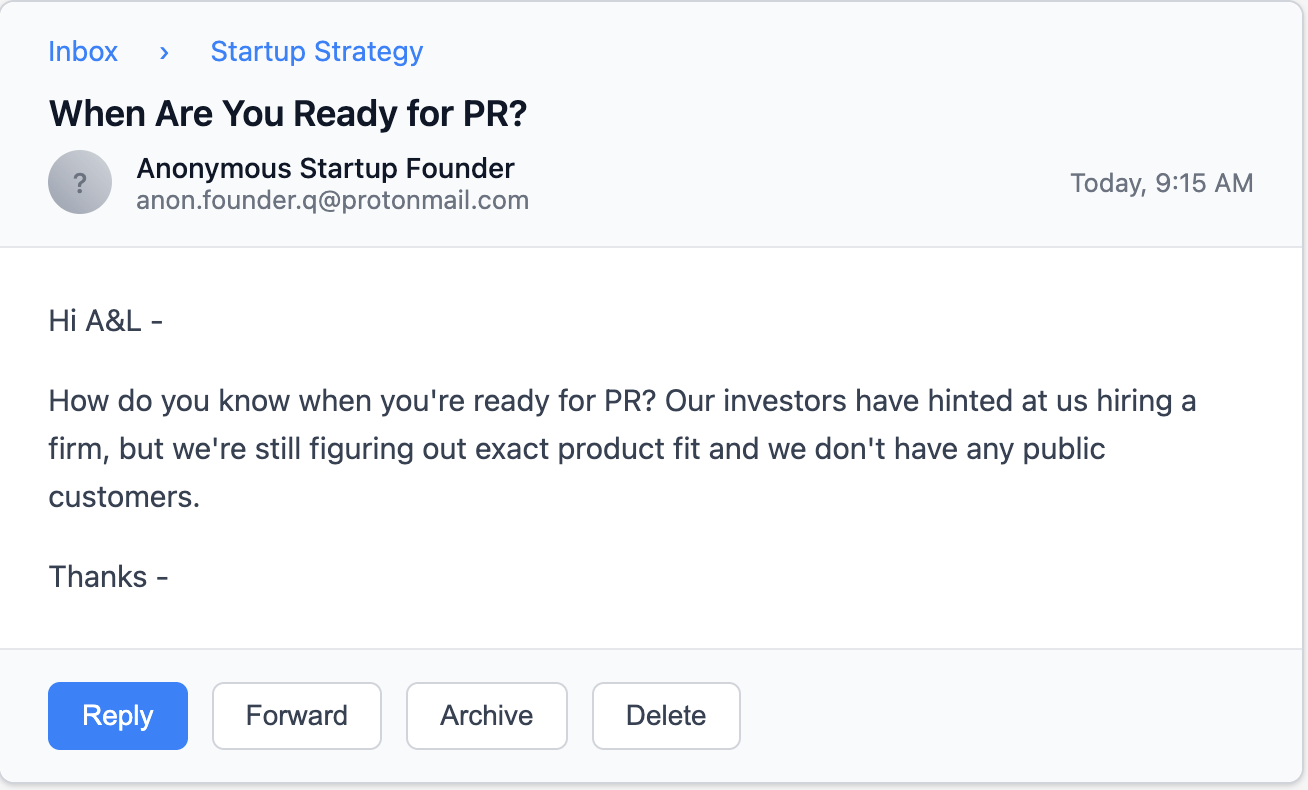The image size is (1308, 790).
Task: Forward this email
Action: click(296, 716)
